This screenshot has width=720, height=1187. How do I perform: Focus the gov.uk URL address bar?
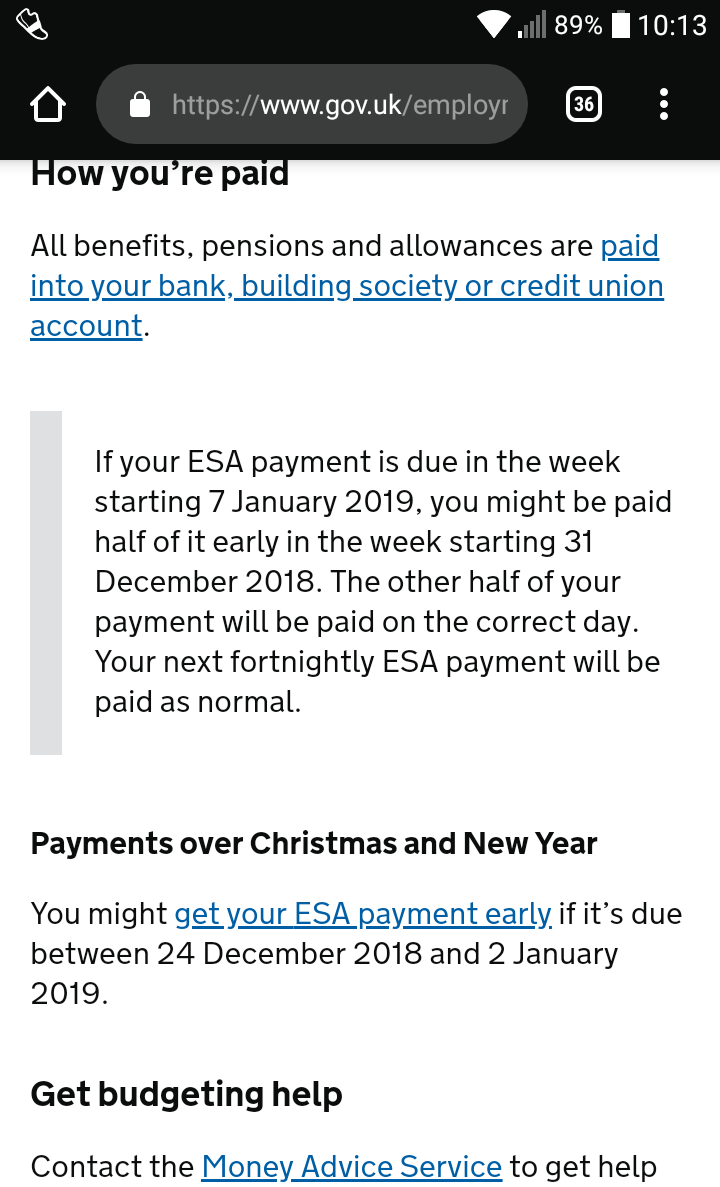tap(312, 104)
